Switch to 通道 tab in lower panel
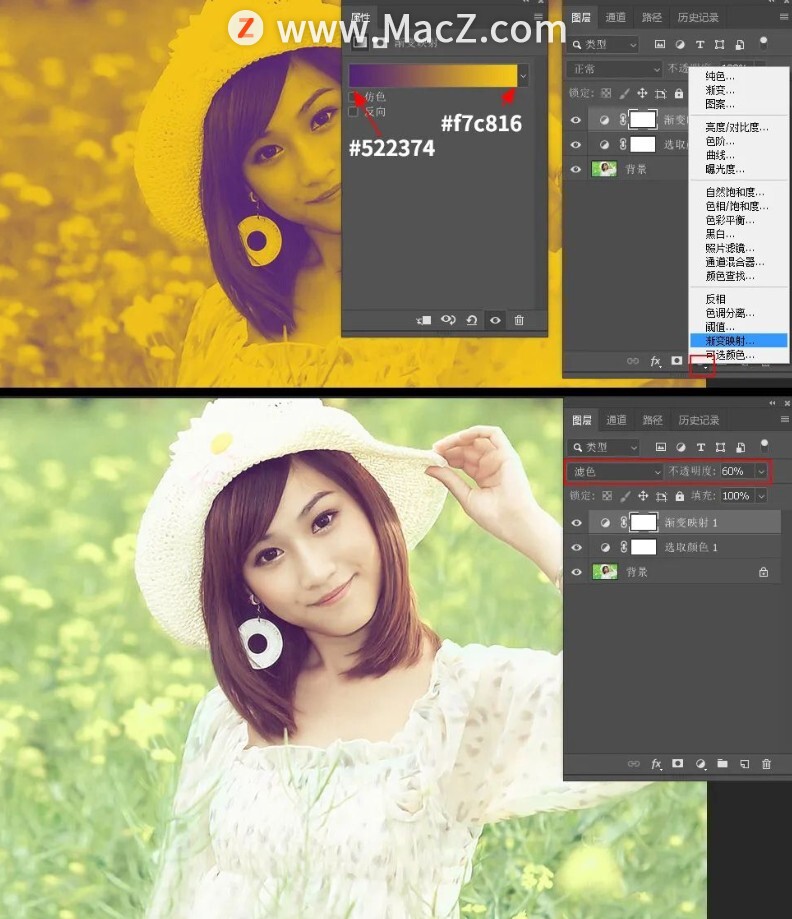792x919 pixels. click(x=616, y=420)
